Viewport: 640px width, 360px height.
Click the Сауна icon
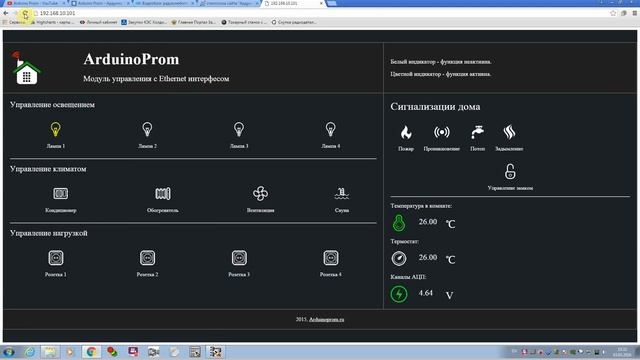342,193
